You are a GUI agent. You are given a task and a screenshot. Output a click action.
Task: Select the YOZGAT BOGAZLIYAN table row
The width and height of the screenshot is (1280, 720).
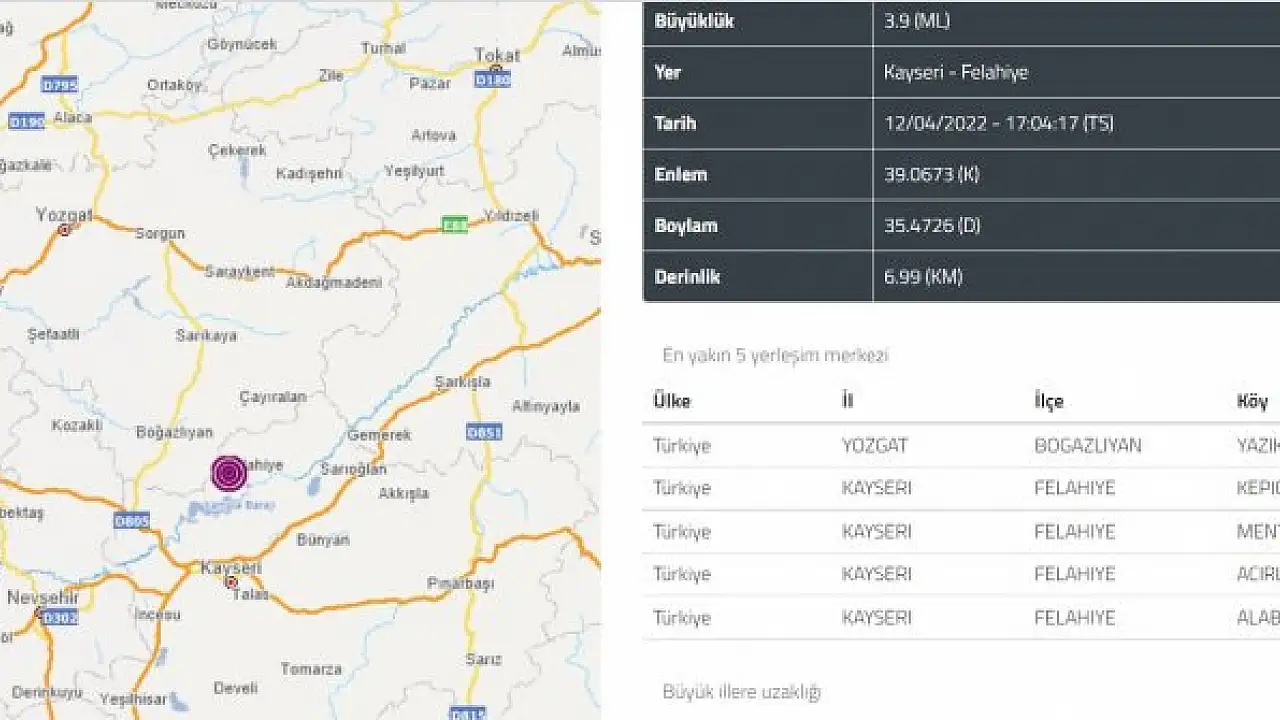pyautogui.click(x=960, y=445)
